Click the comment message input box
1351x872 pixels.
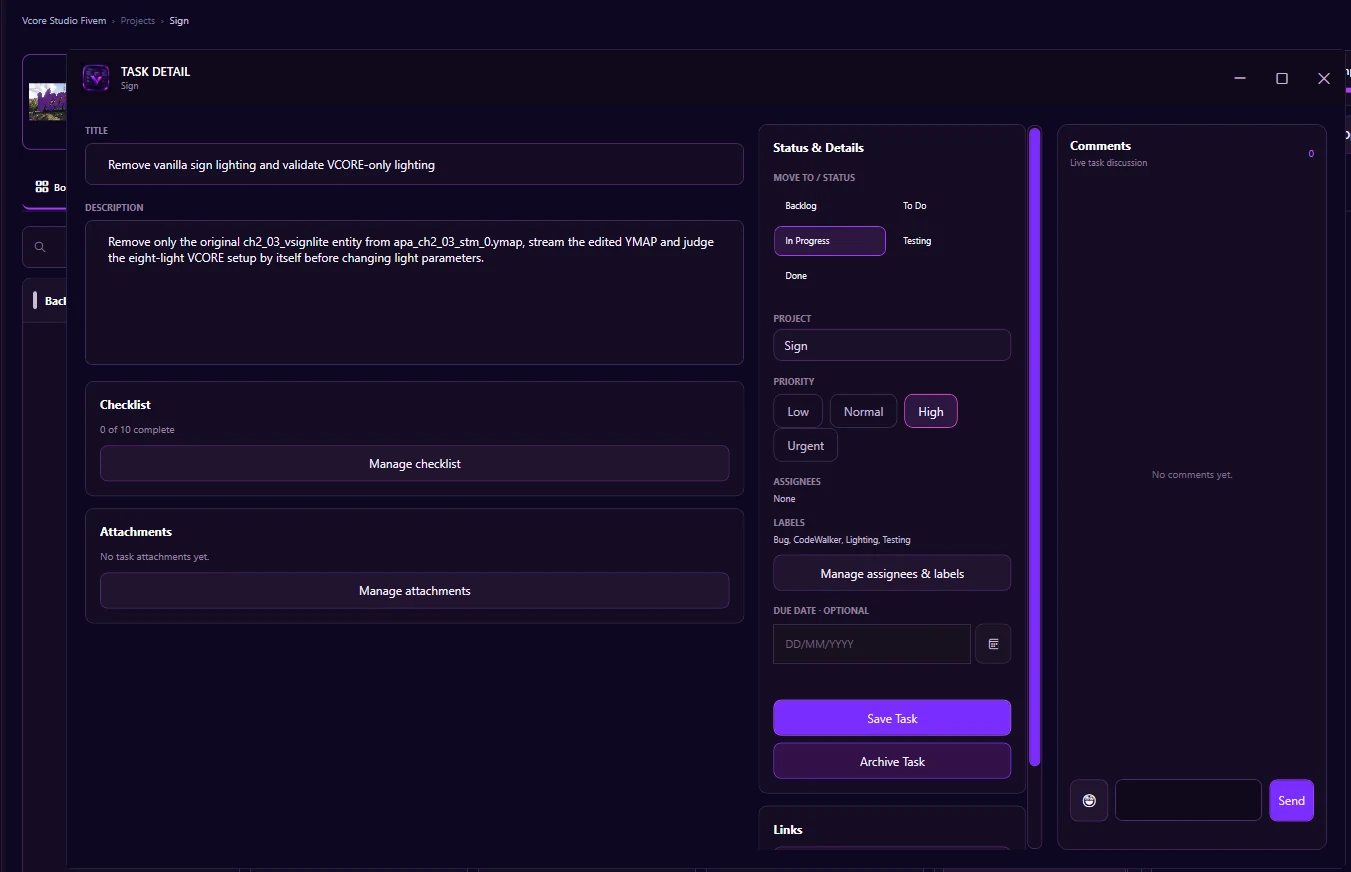(x=1189, y=800)
